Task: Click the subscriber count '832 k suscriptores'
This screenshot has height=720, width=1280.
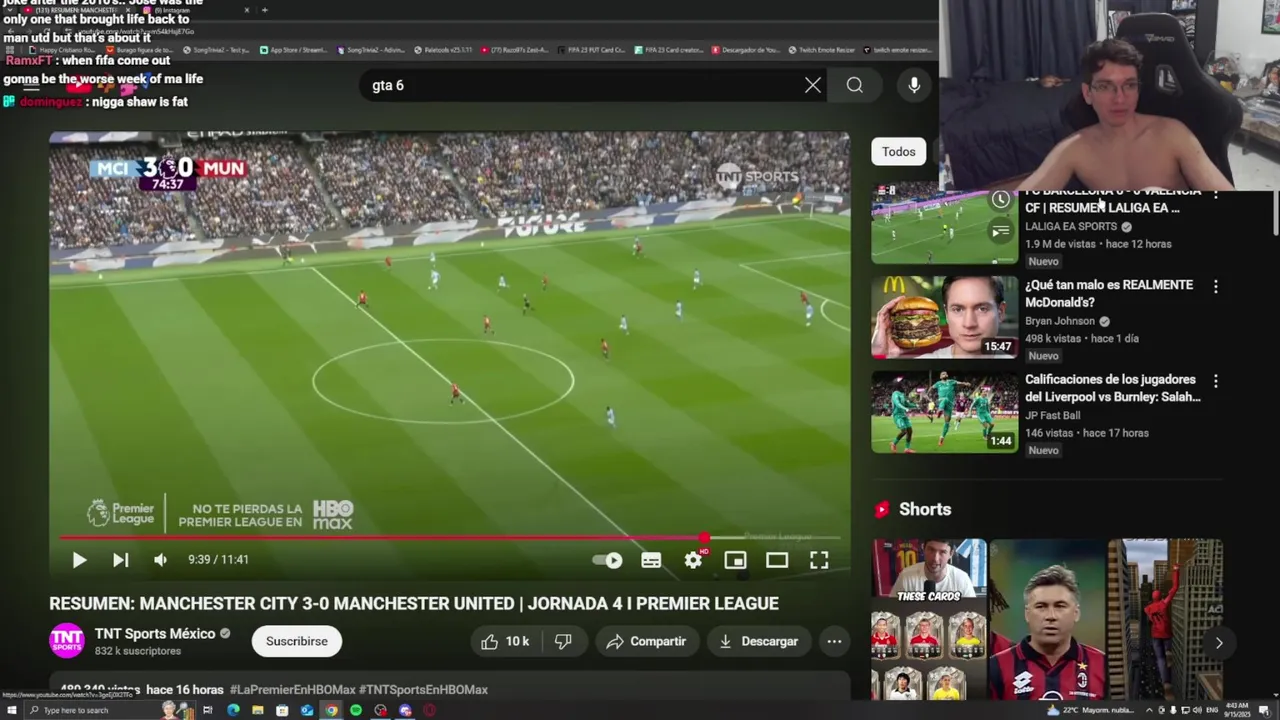Action: pyautogui.click(x=138, y=651)
